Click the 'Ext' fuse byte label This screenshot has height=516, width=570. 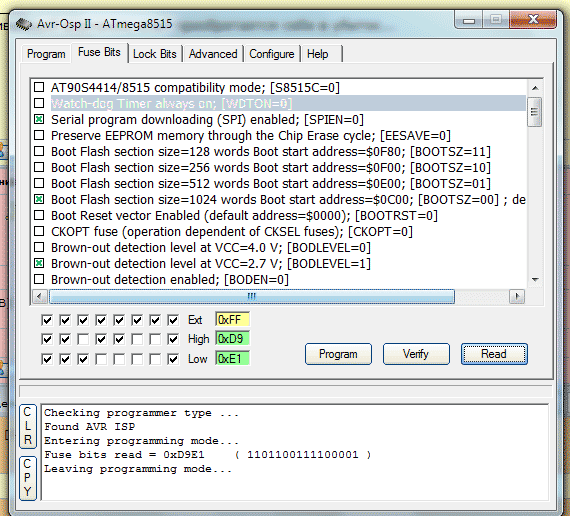195,320
